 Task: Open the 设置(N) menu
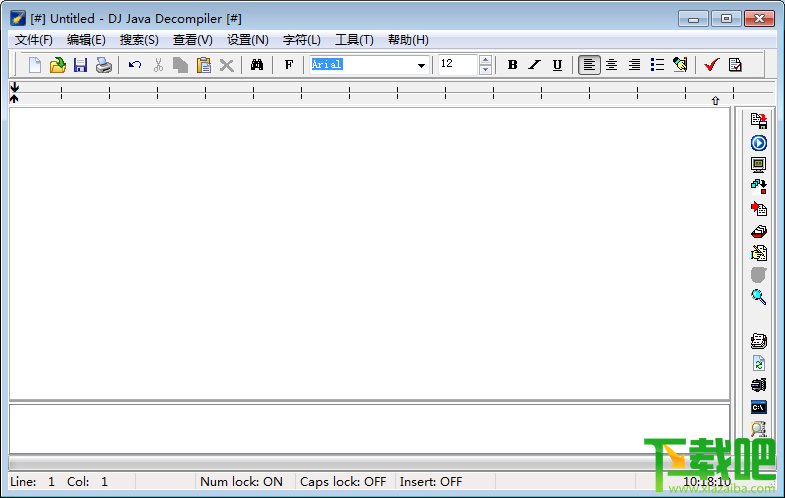[x=248, y=40]
